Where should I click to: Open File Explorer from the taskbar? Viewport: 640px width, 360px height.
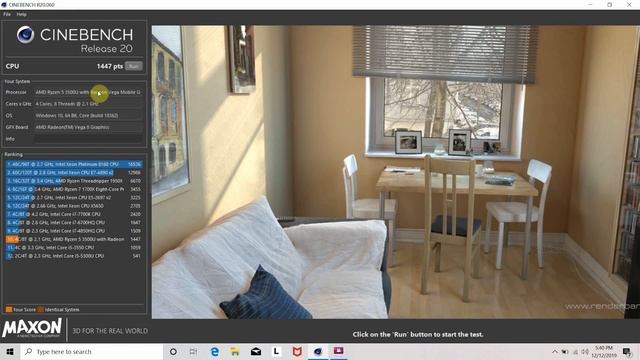click(x=235, y=351)
